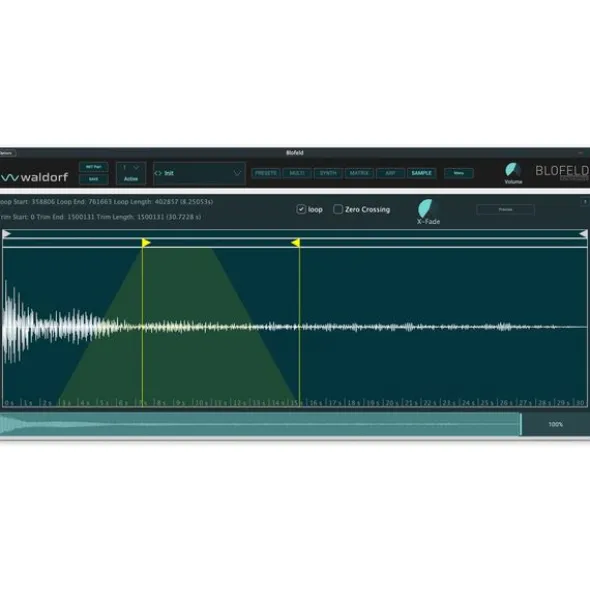The height and width of the screenshot is (591, 590).
Task: Select the white trim end marker
Action: (583, 234)
